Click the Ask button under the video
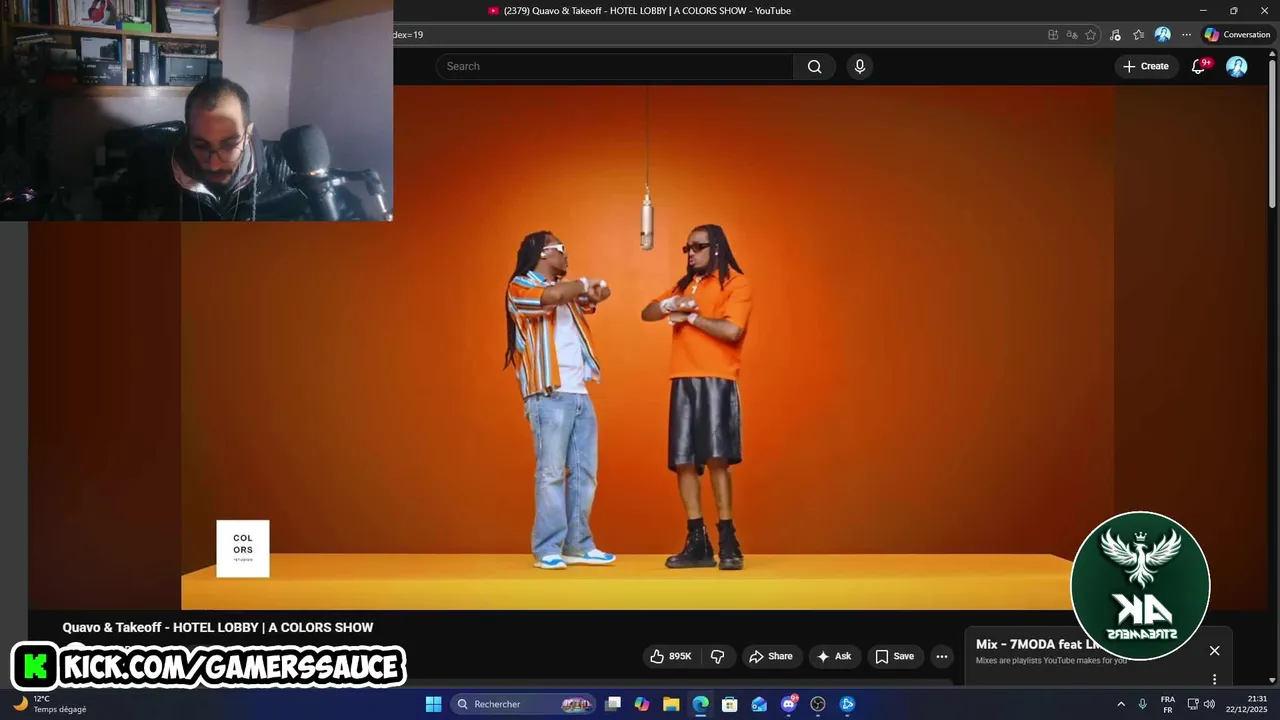 834,656
